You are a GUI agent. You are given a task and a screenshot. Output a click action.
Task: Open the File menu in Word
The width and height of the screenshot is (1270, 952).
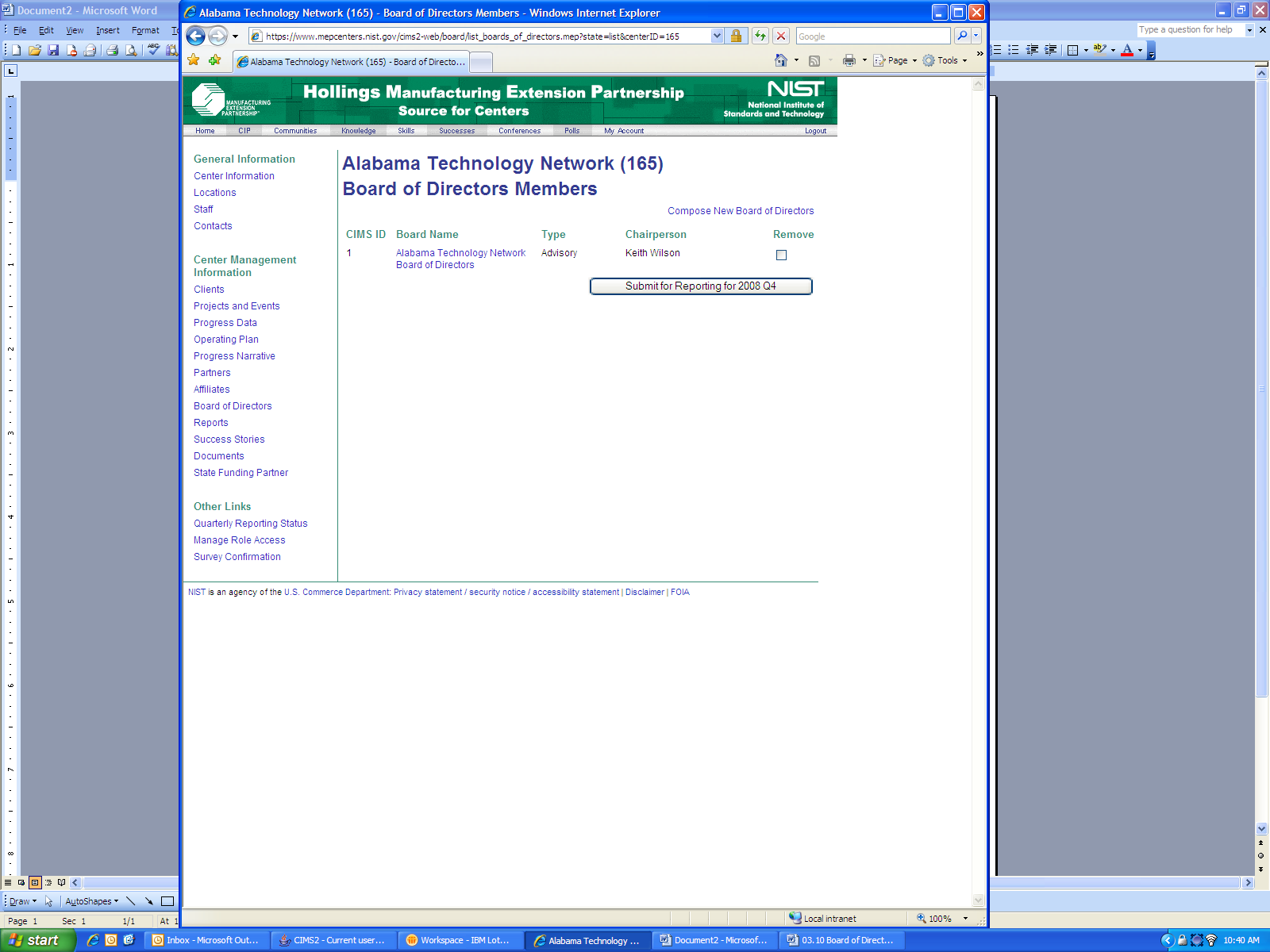[x=20, y=30]
